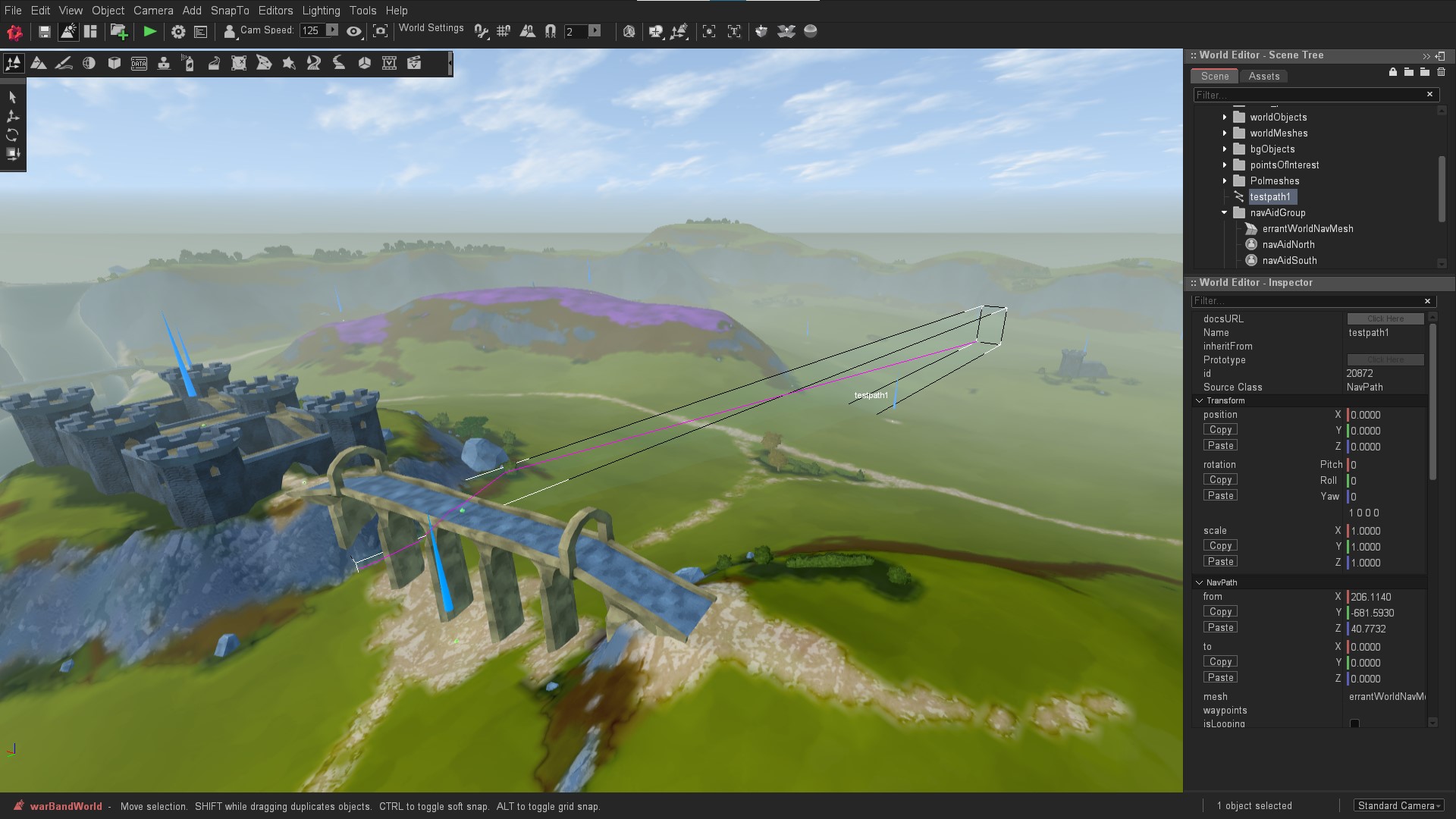The width and height of the screenshot is (1456, 819).
Task: Collapse the navAidGroup folder
Action: [x=1224, y=212]
